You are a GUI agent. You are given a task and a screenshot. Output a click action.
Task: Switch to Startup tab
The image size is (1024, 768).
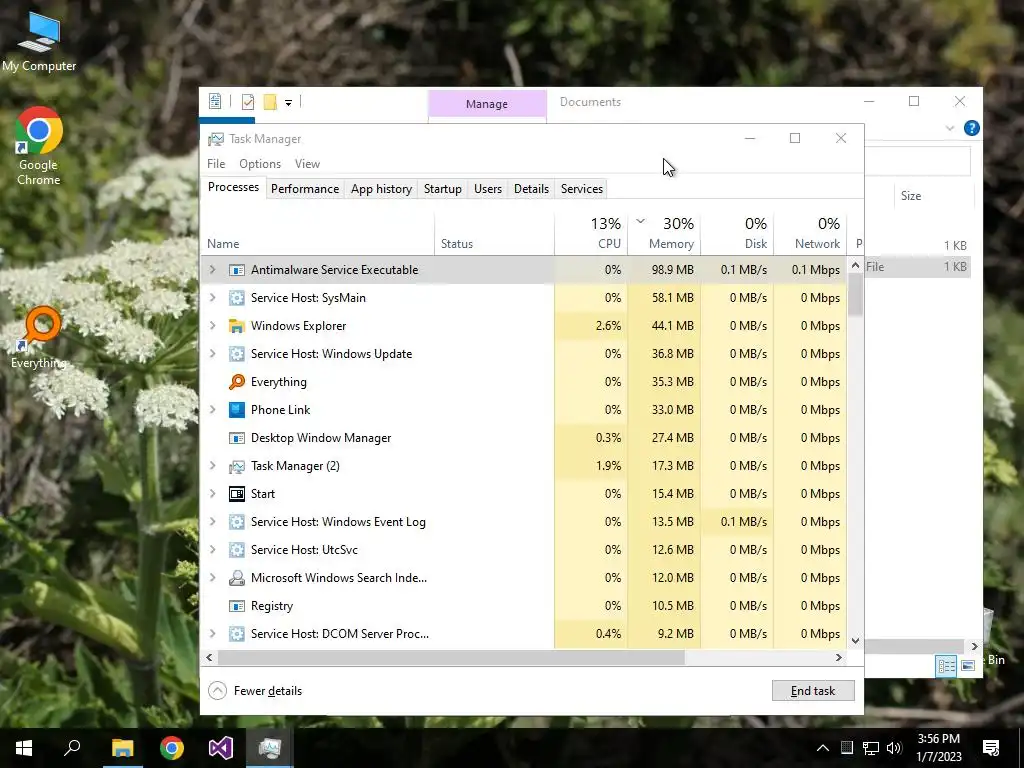(x=443, y=189)
